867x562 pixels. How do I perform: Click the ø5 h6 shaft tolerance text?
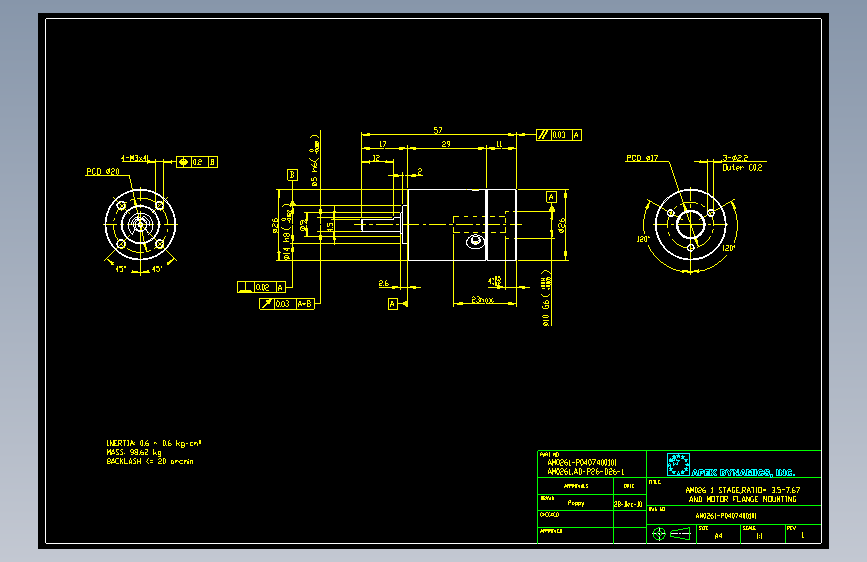point(315,160)
